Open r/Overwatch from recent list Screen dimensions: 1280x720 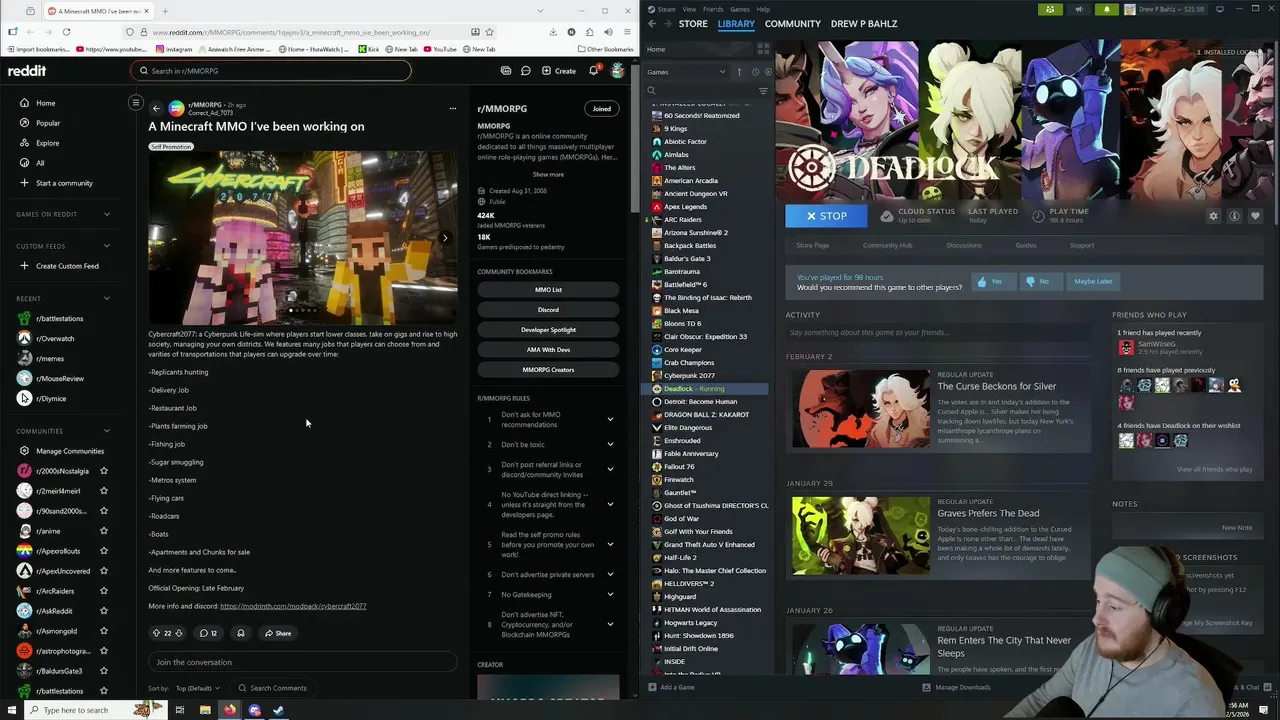click(55, 338)
